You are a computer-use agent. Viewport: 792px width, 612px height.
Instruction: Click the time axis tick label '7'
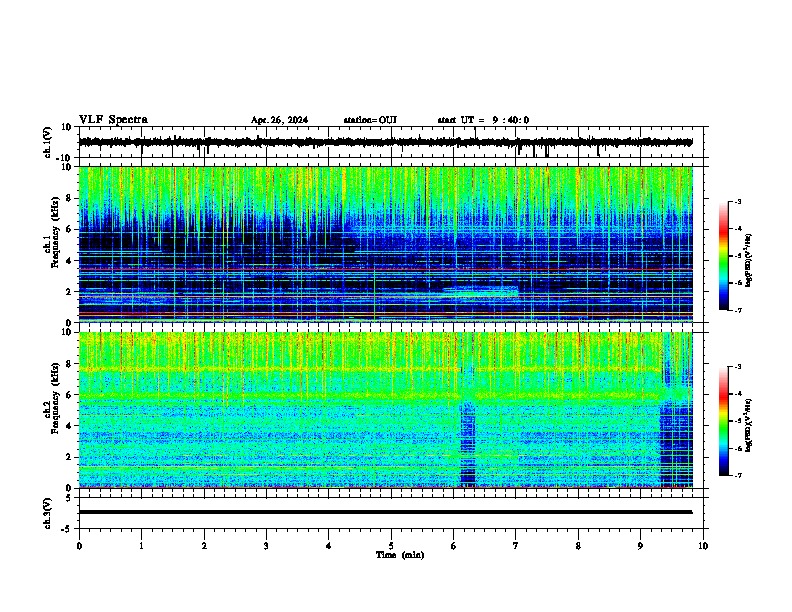(x=516, y=546)
